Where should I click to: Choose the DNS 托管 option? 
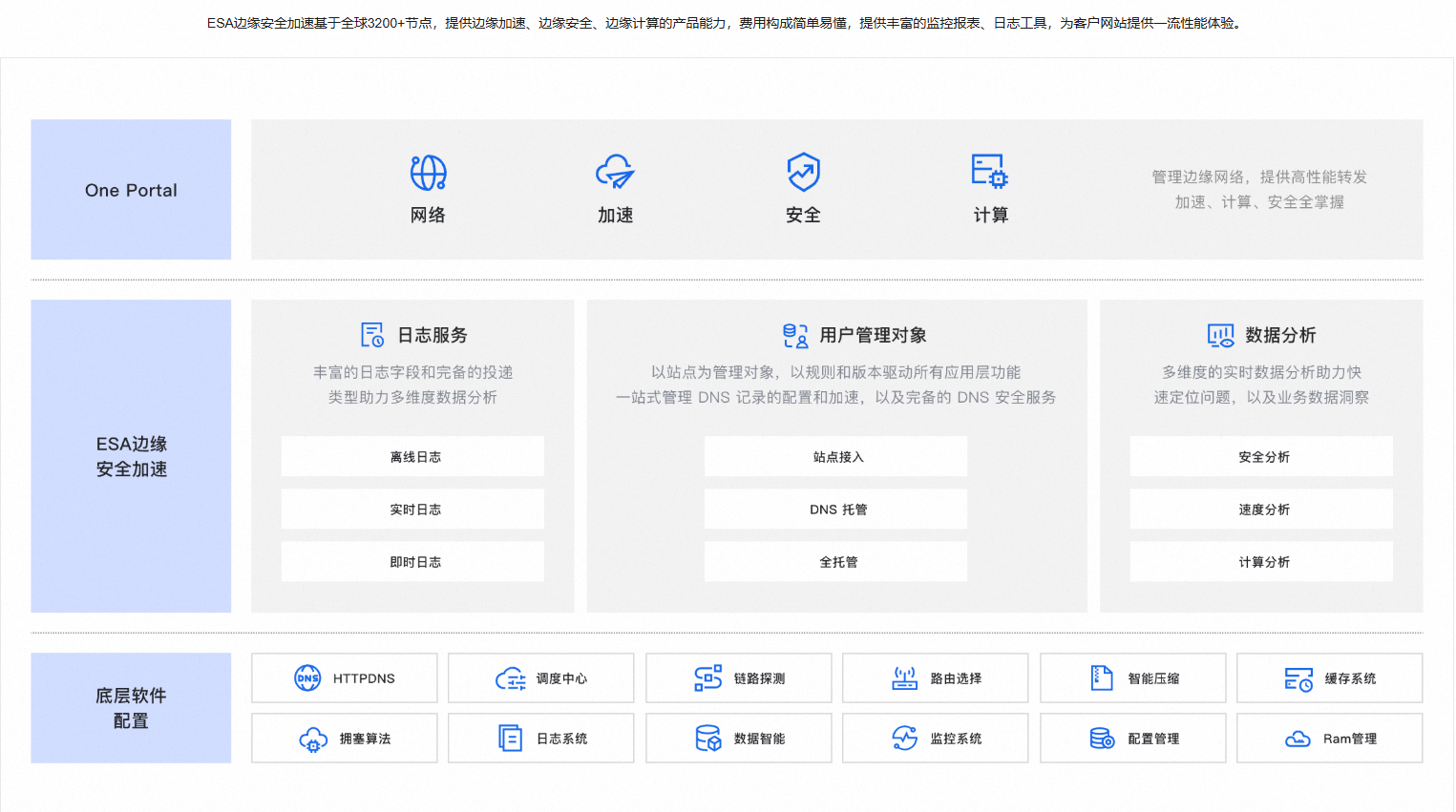coord(835,510)
